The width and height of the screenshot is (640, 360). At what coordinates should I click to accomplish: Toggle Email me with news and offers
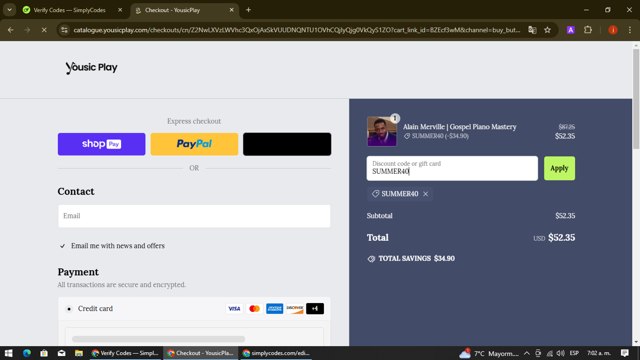pyautogui.click(x=62, y=246)
